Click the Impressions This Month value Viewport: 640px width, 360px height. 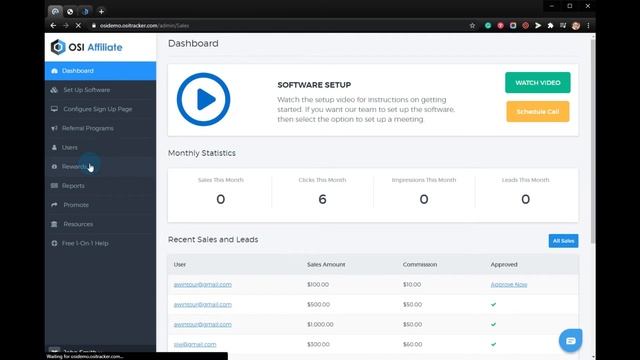[x=424, y=200]
